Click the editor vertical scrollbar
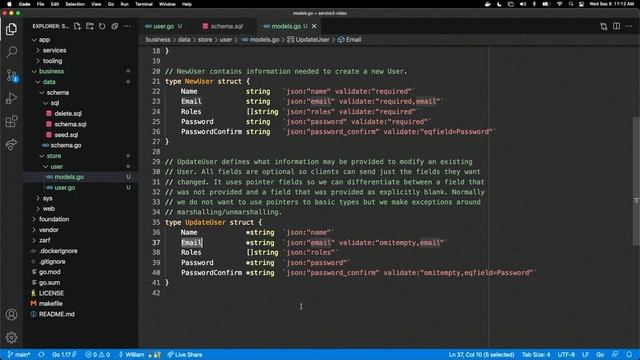Screen dimensions: 640x360 click(x=636, y=182)
